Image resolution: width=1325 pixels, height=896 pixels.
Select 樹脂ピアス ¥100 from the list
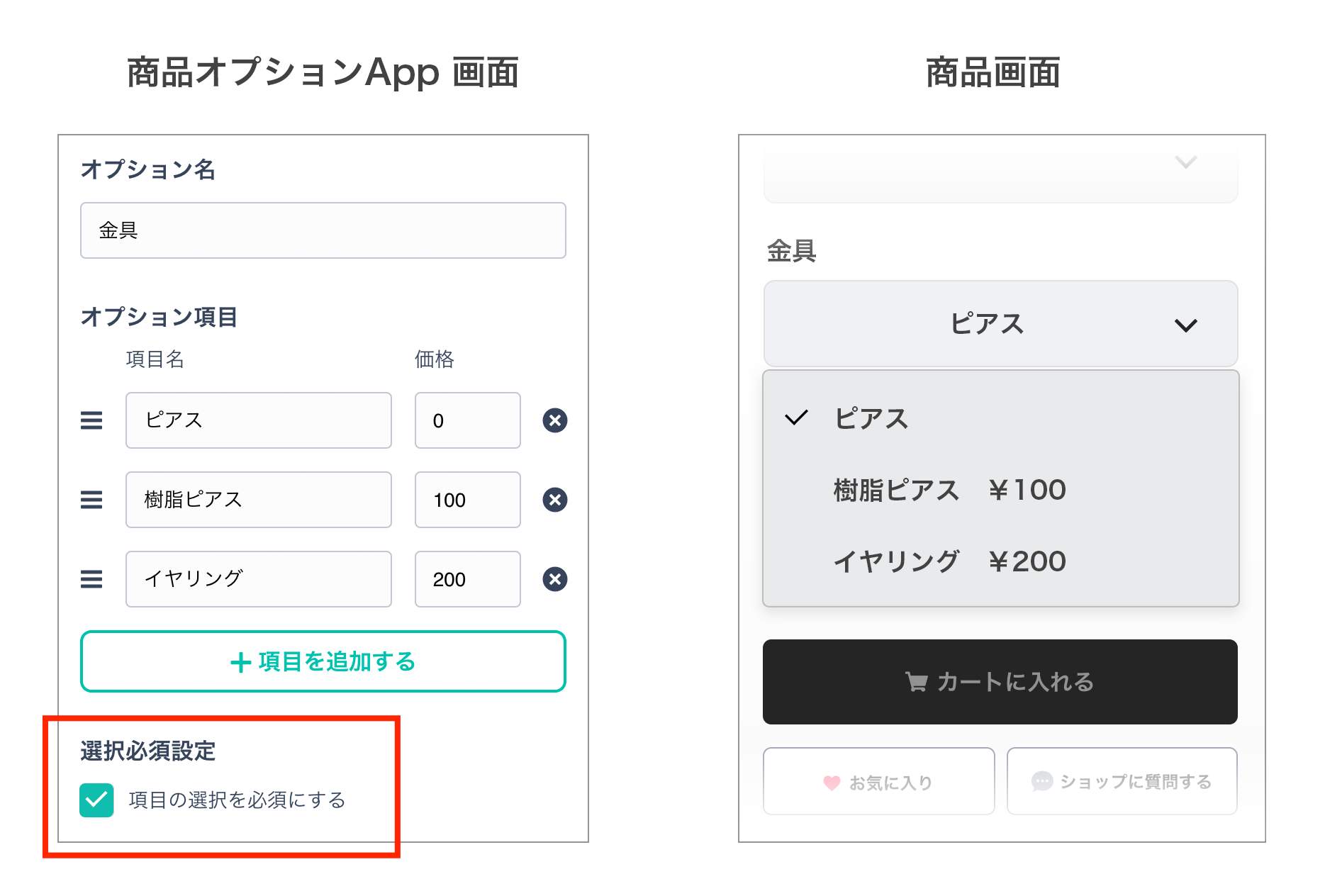[949, 490]
